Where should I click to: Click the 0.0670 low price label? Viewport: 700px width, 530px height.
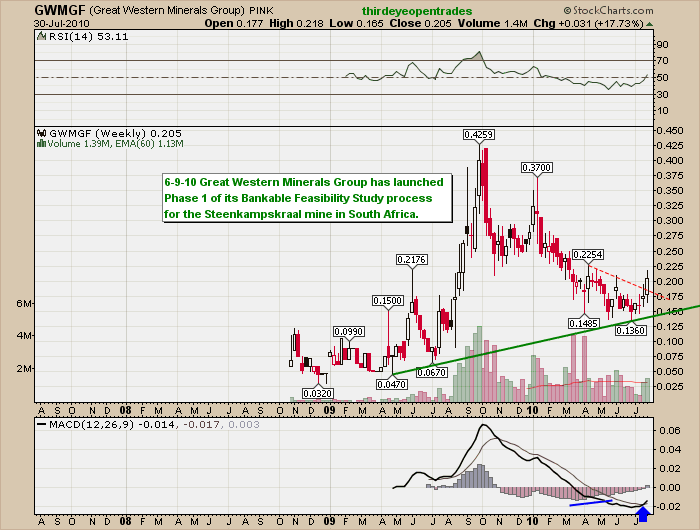(431, 372)
